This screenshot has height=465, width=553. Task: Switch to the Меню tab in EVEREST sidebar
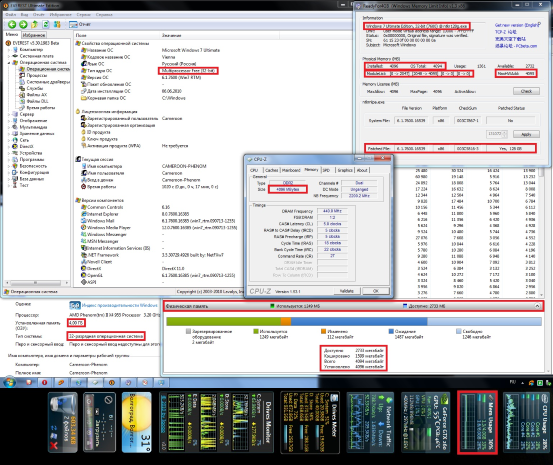[12, 35]
